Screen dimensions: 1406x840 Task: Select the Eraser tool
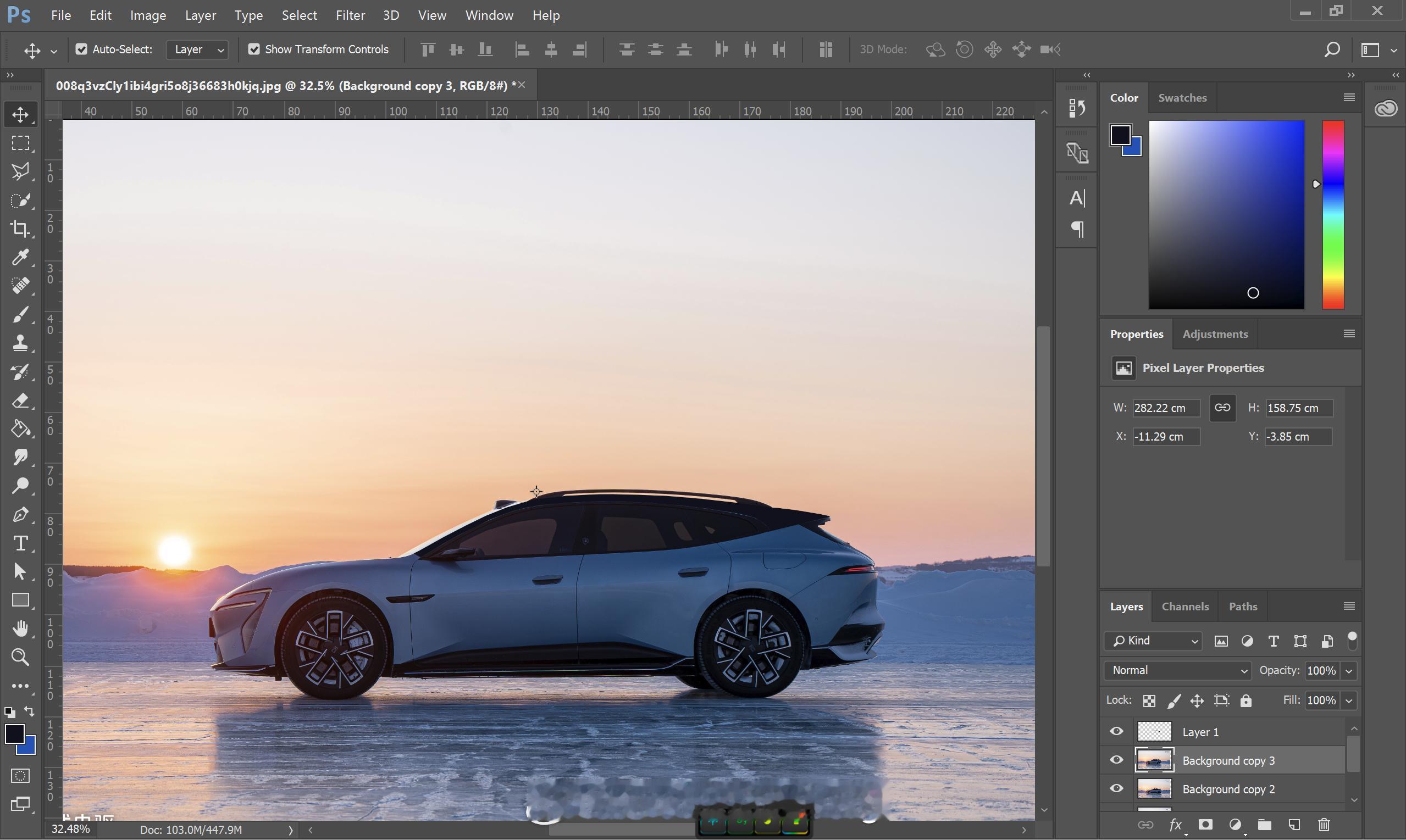(20, 400)
